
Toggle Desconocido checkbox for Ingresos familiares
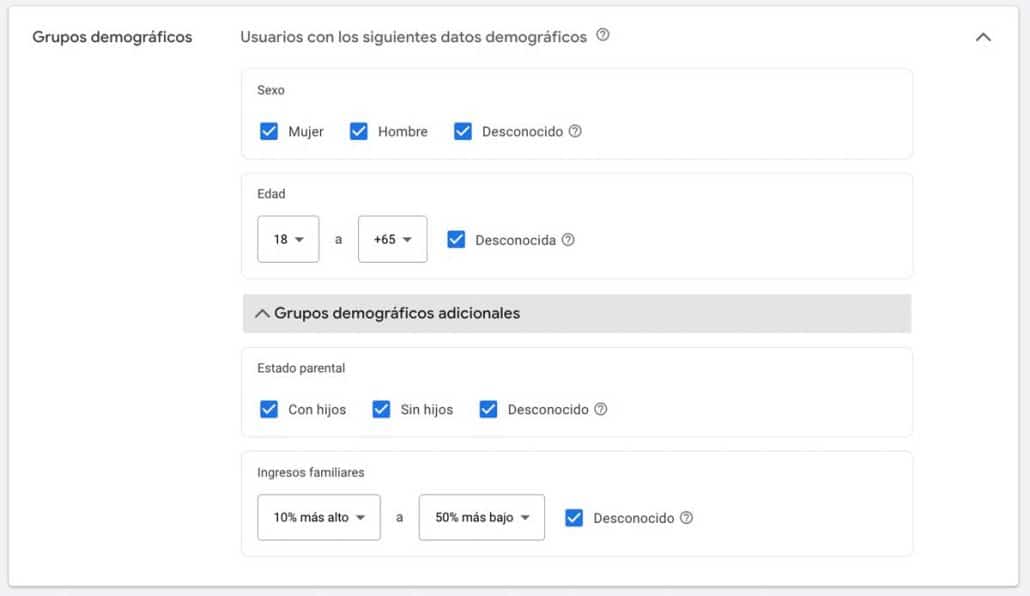click(574, 518)
